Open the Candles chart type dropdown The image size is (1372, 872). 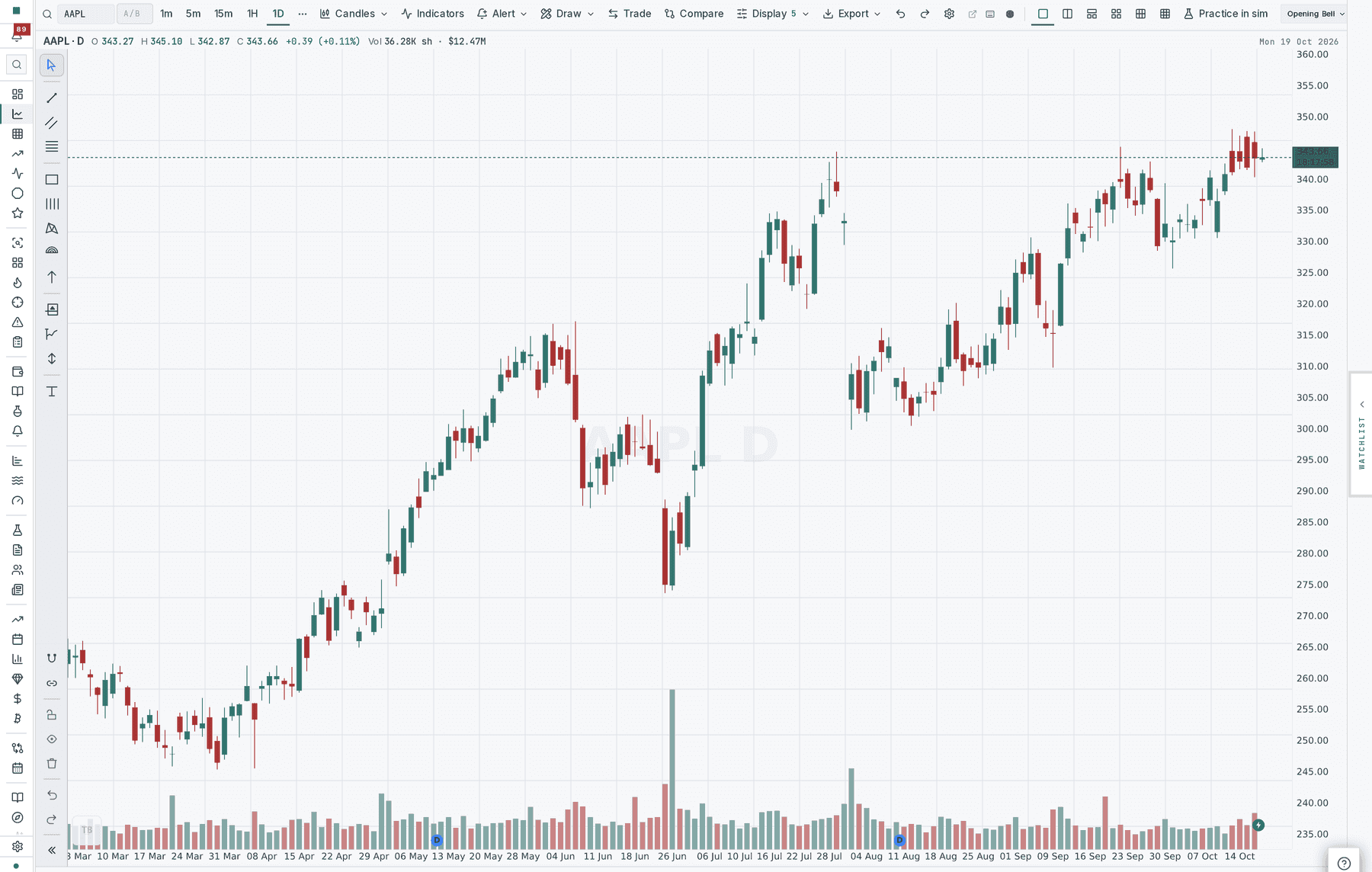(354, 14)
